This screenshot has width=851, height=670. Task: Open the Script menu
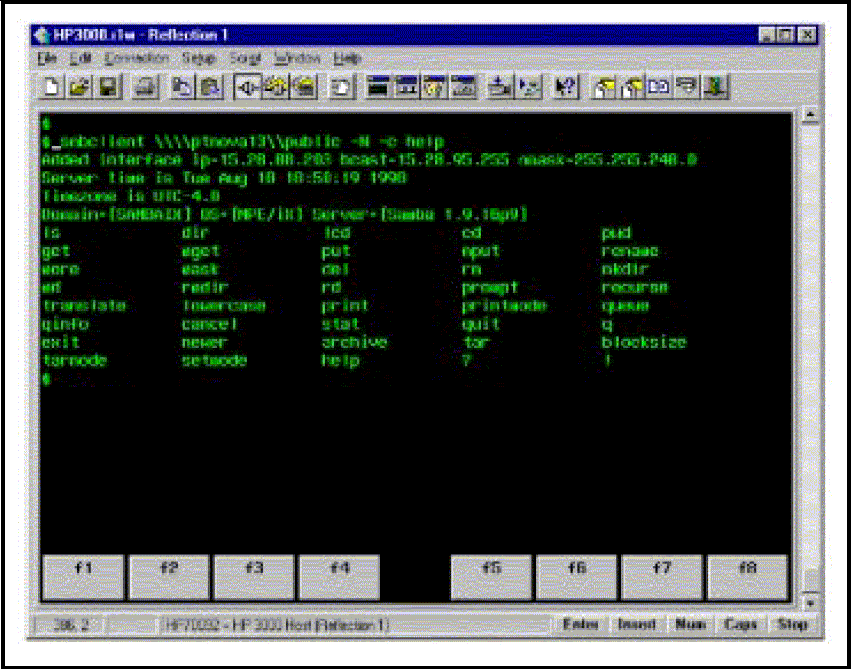click(245, 58)
